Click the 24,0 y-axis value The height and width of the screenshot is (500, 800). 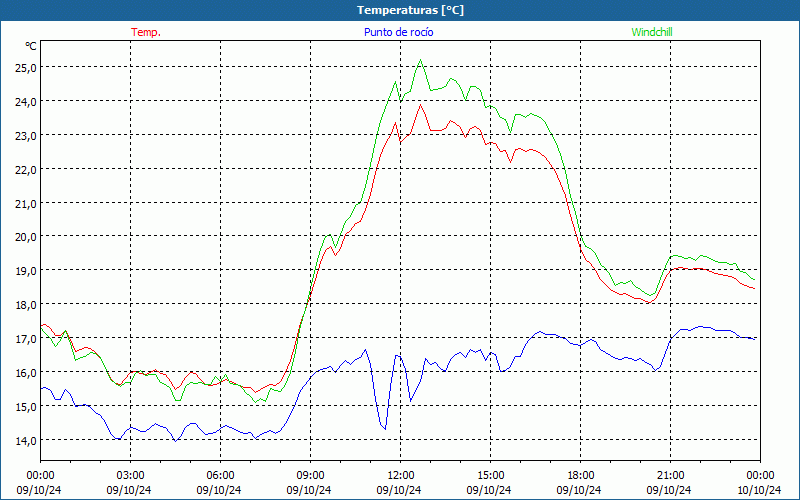coord(26,102)
